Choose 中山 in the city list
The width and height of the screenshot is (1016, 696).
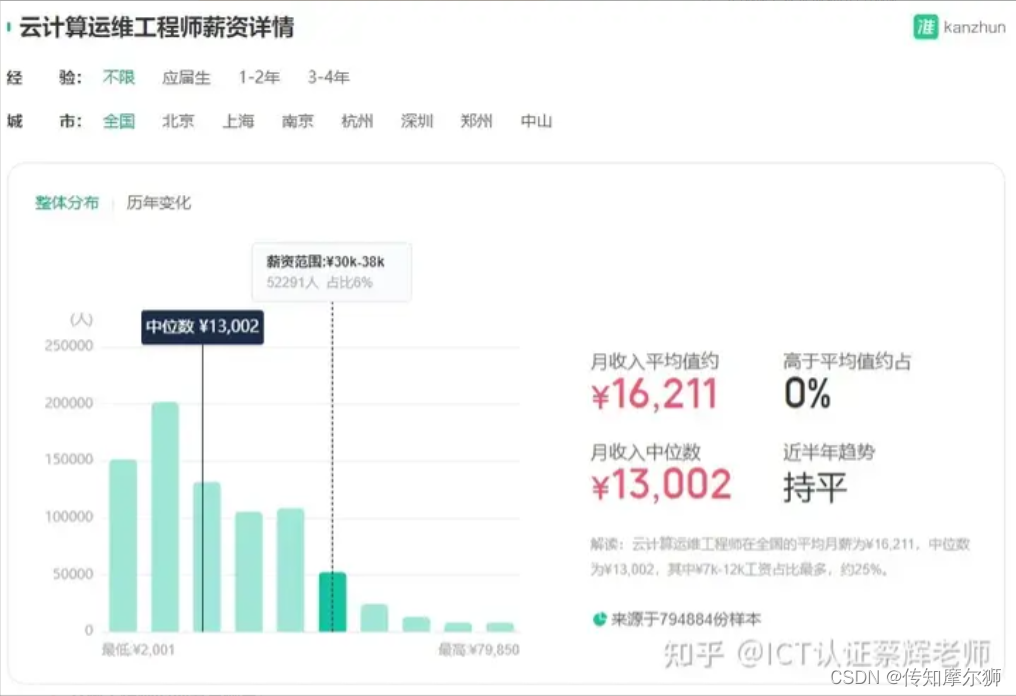(537, 121)
